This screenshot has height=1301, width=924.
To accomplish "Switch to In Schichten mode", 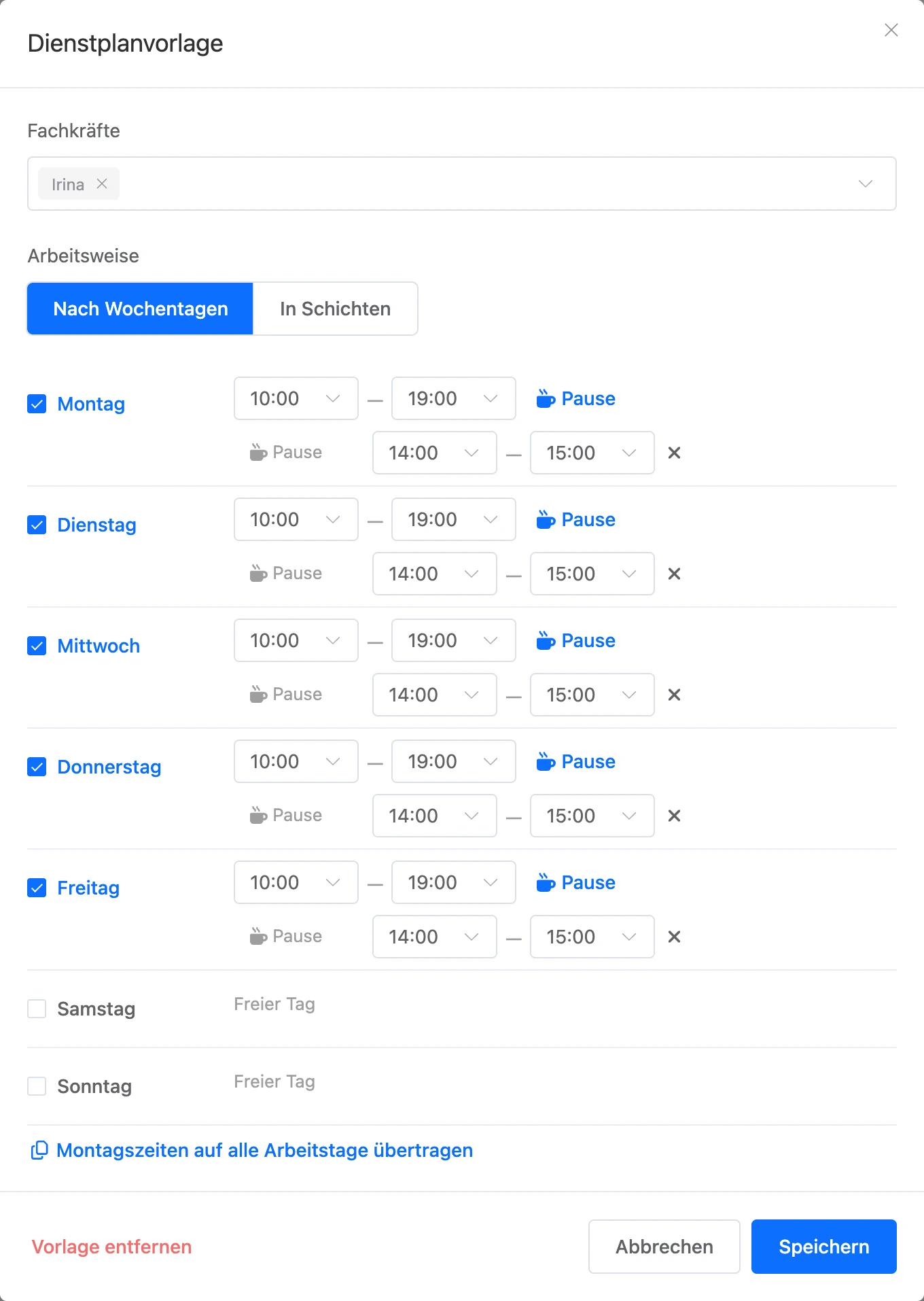I will tap(336, 309).
